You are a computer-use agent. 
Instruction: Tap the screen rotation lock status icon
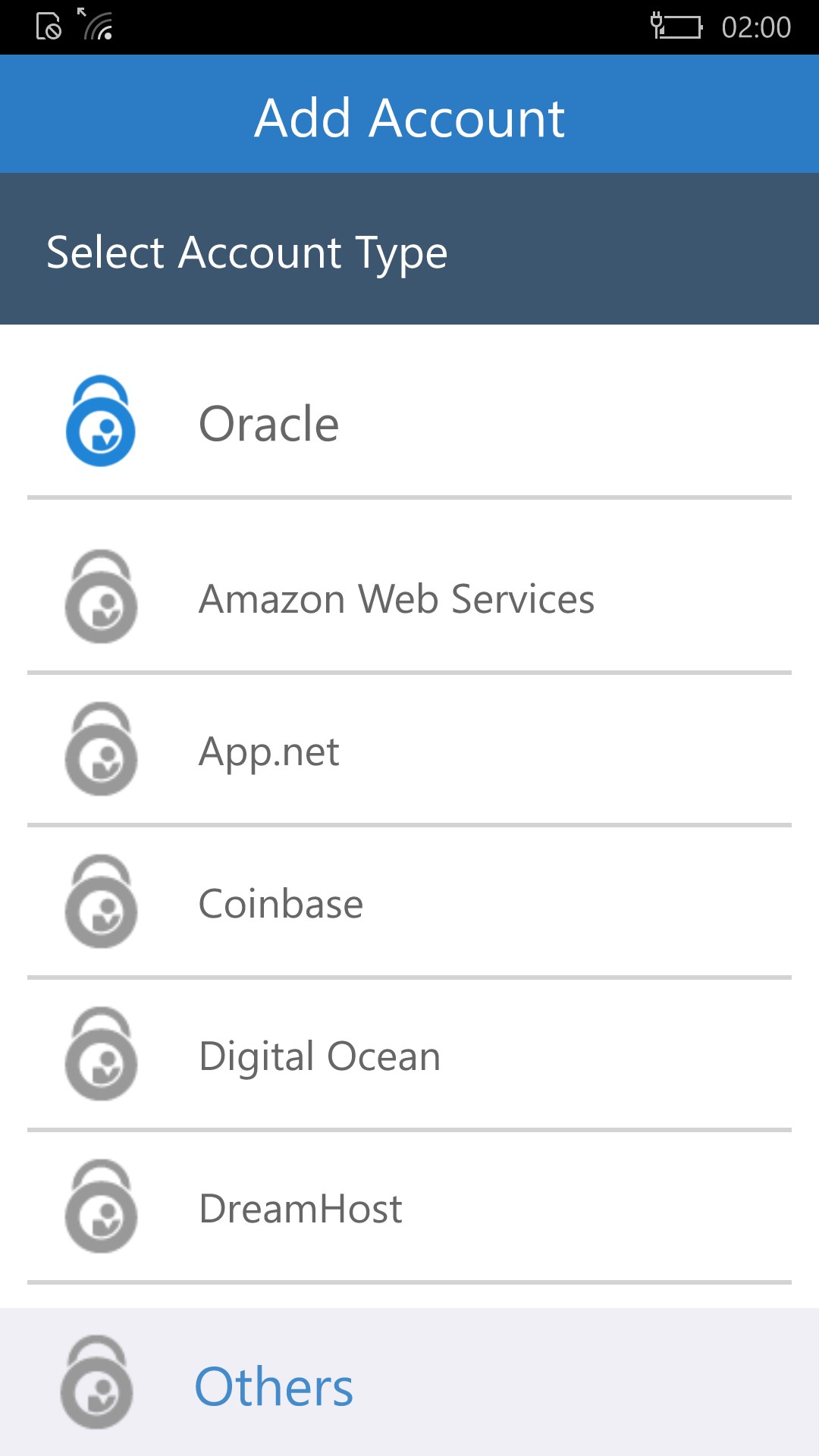47,25
